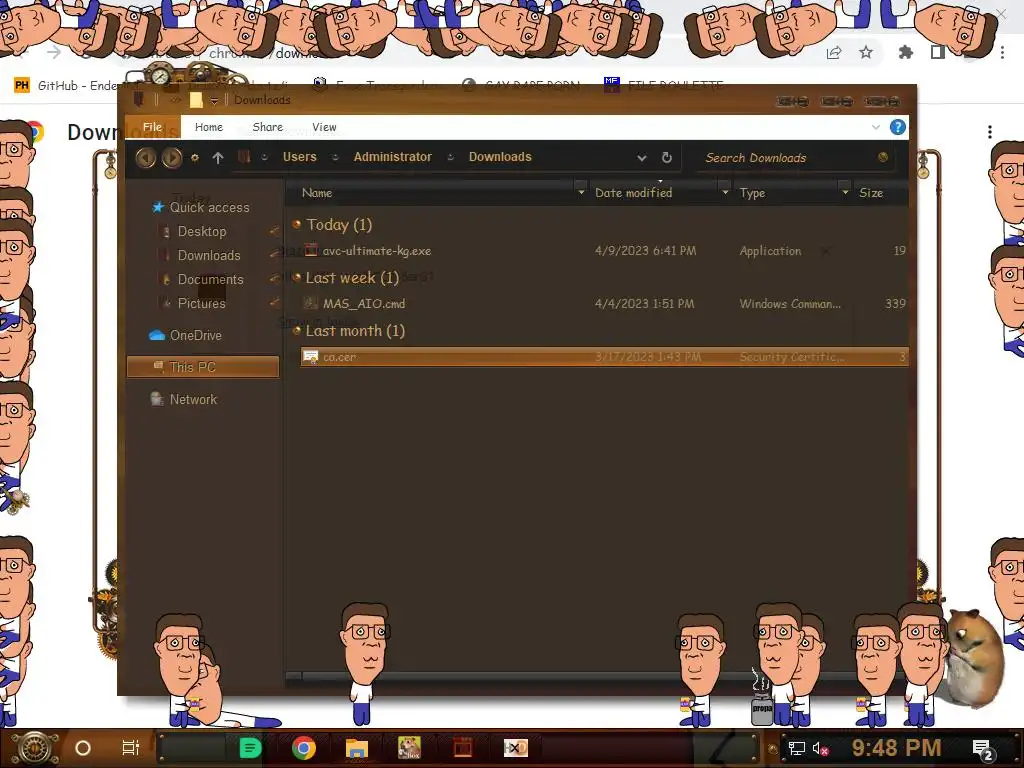The image size is (1024, 768).
Task: Open Network in the navigation pane
Action: coord(193,399)
